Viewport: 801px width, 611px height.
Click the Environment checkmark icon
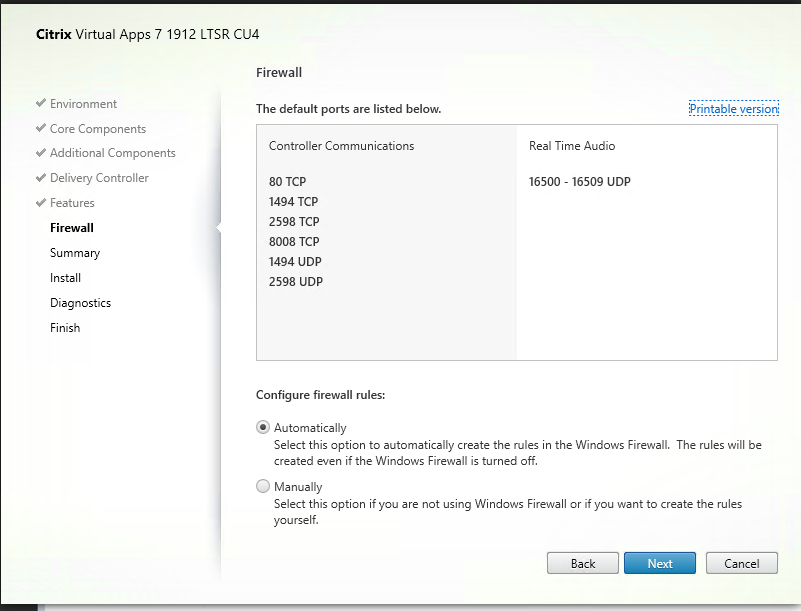point(41,103)
